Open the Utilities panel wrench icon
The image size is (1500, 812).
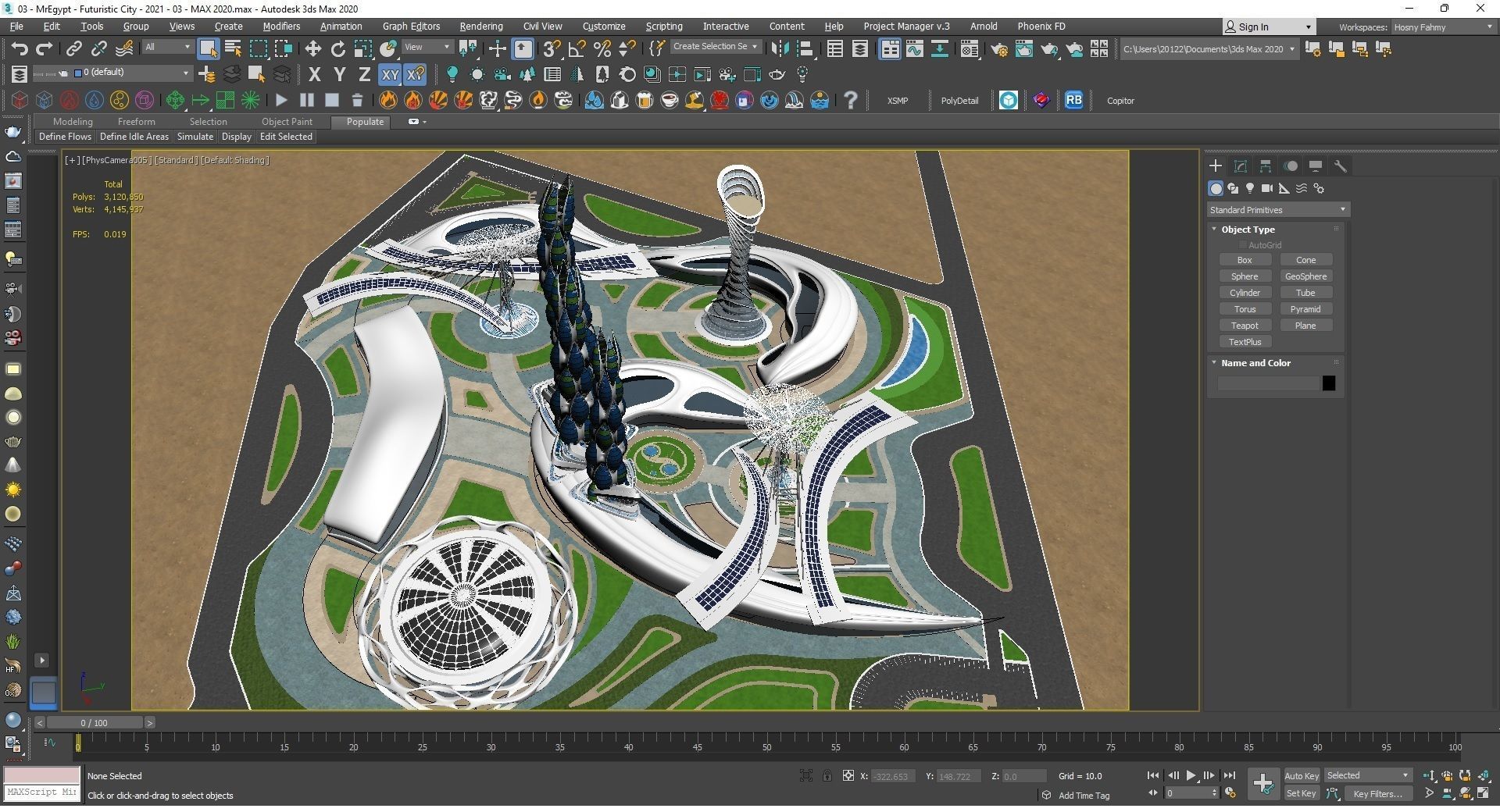tap(1340, 166)
